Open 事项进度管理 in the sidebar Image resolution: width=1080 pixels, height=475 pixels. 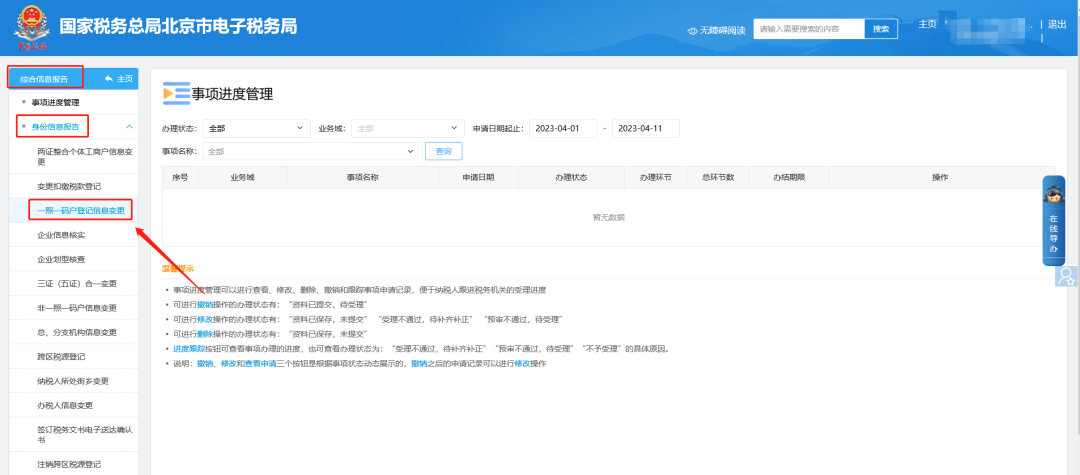(69, 102)
